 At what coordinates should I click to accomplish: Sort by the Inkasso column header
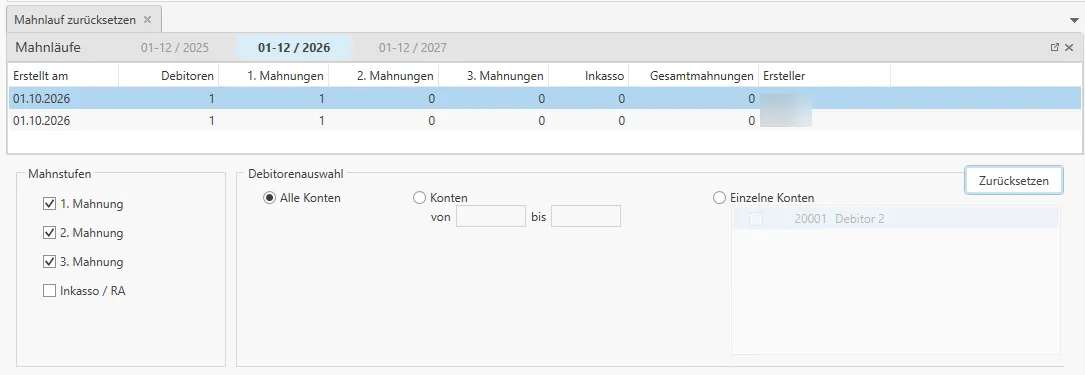point(589,76)
